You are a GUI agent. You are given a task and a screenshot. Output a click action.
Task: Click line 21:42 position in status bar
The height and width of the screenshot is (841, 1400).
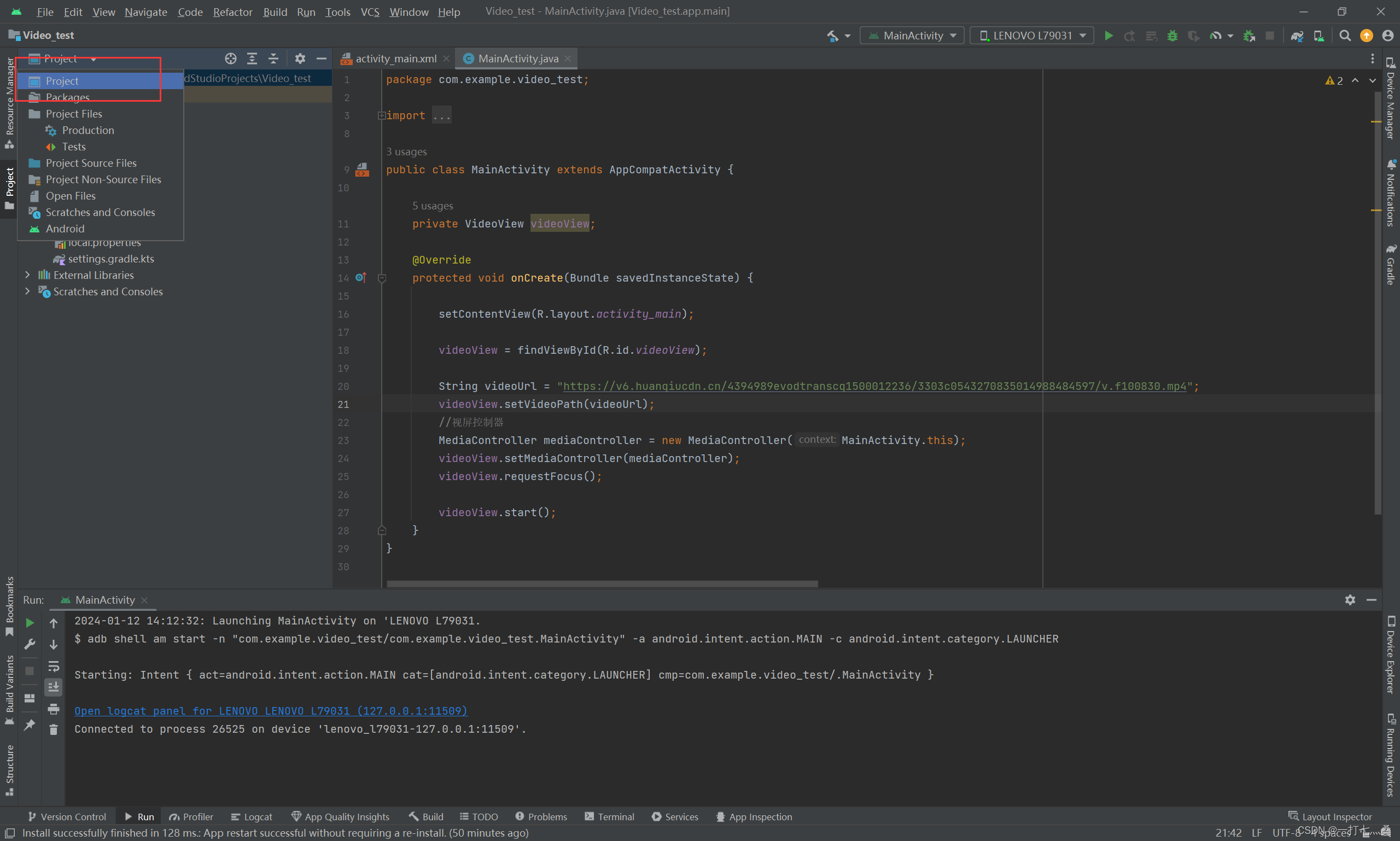[1228, 832]
